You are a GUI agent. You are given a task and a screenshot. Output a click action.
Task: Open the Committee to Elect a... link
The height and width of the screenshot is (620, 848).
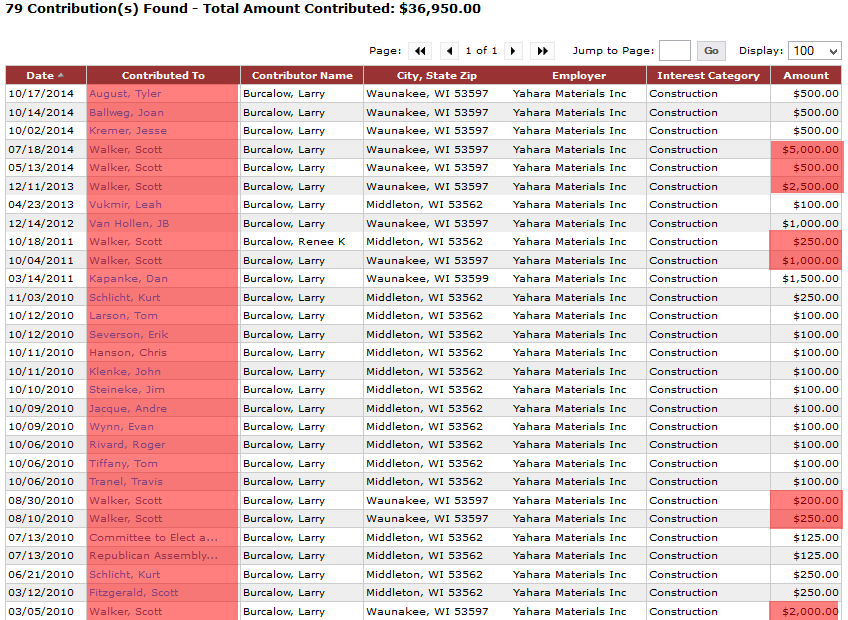pyautogui.click(x=154, y=538)
